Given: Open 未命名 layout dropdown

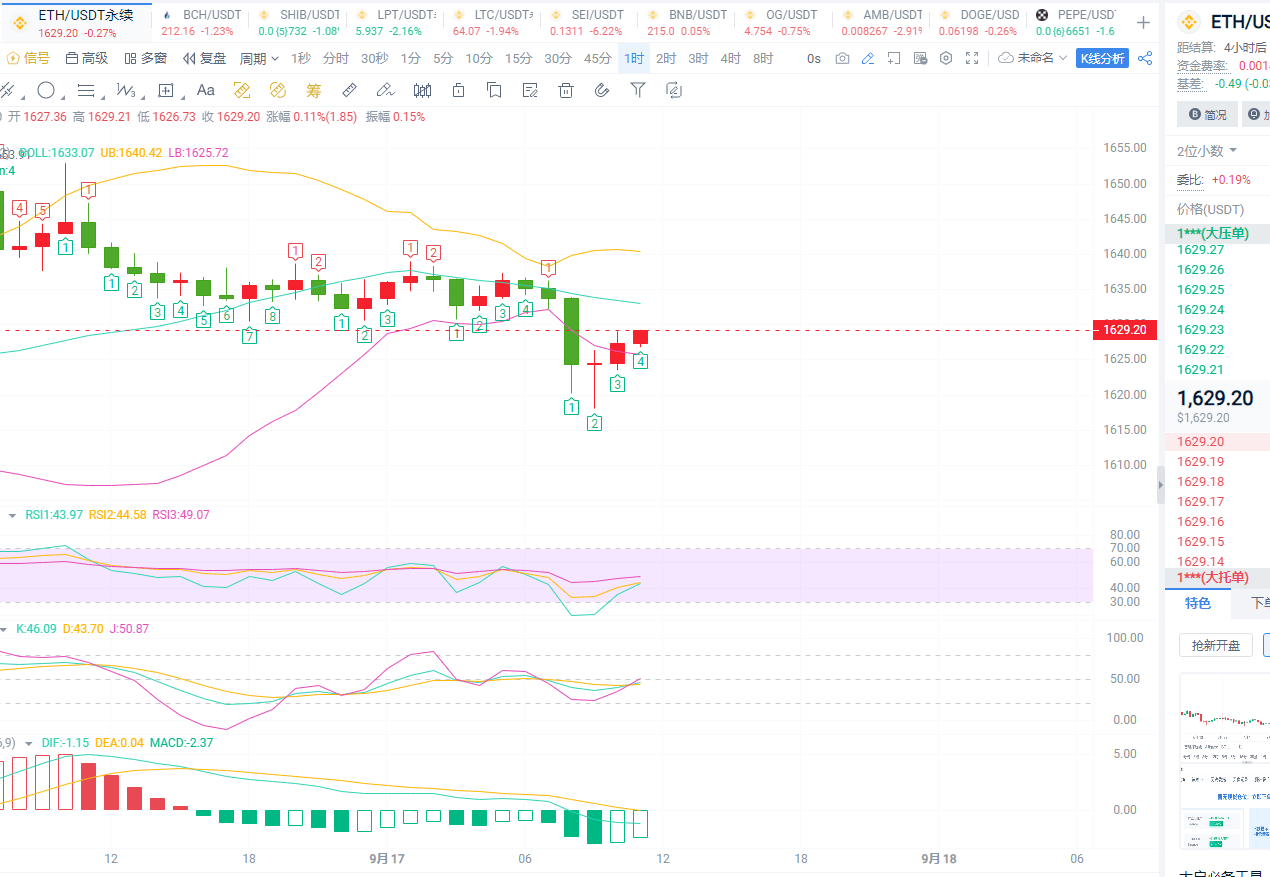Looking at the screenshot, I should [1033, 58].
